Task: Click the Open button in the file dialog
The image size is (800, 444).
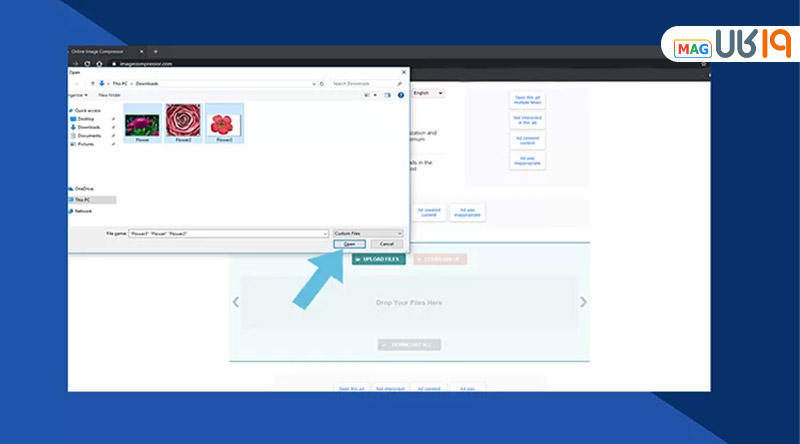Action: coord(349,243)
